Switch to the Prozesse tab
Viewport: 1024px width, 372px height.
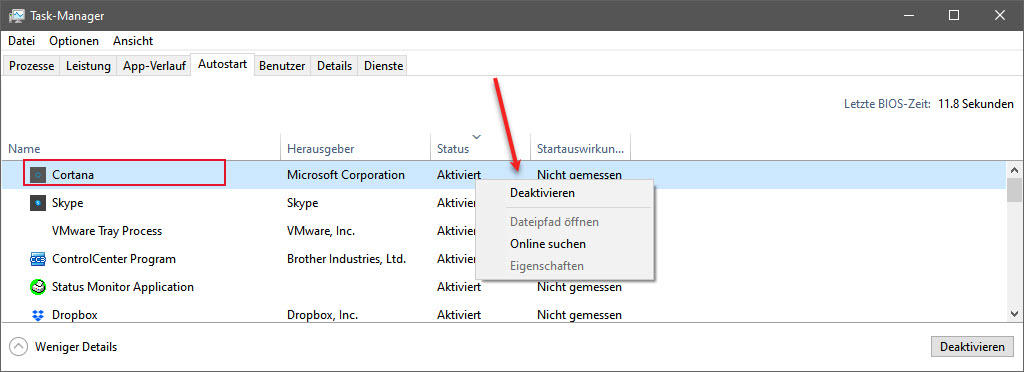pos(31,66)
